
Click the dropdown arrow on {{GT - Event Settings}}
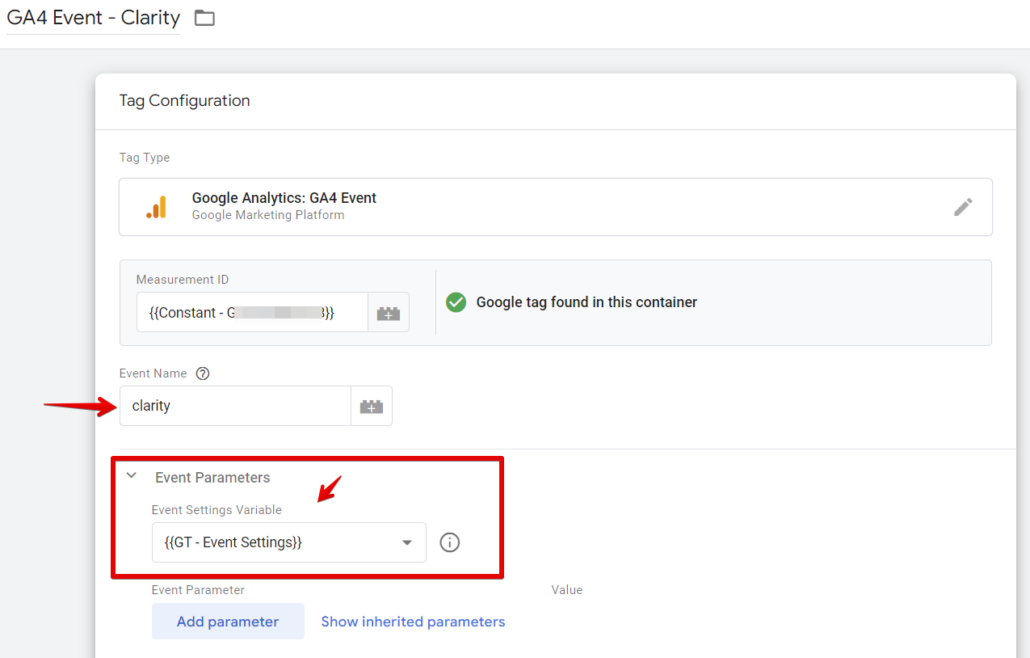[x=407, y=542]
